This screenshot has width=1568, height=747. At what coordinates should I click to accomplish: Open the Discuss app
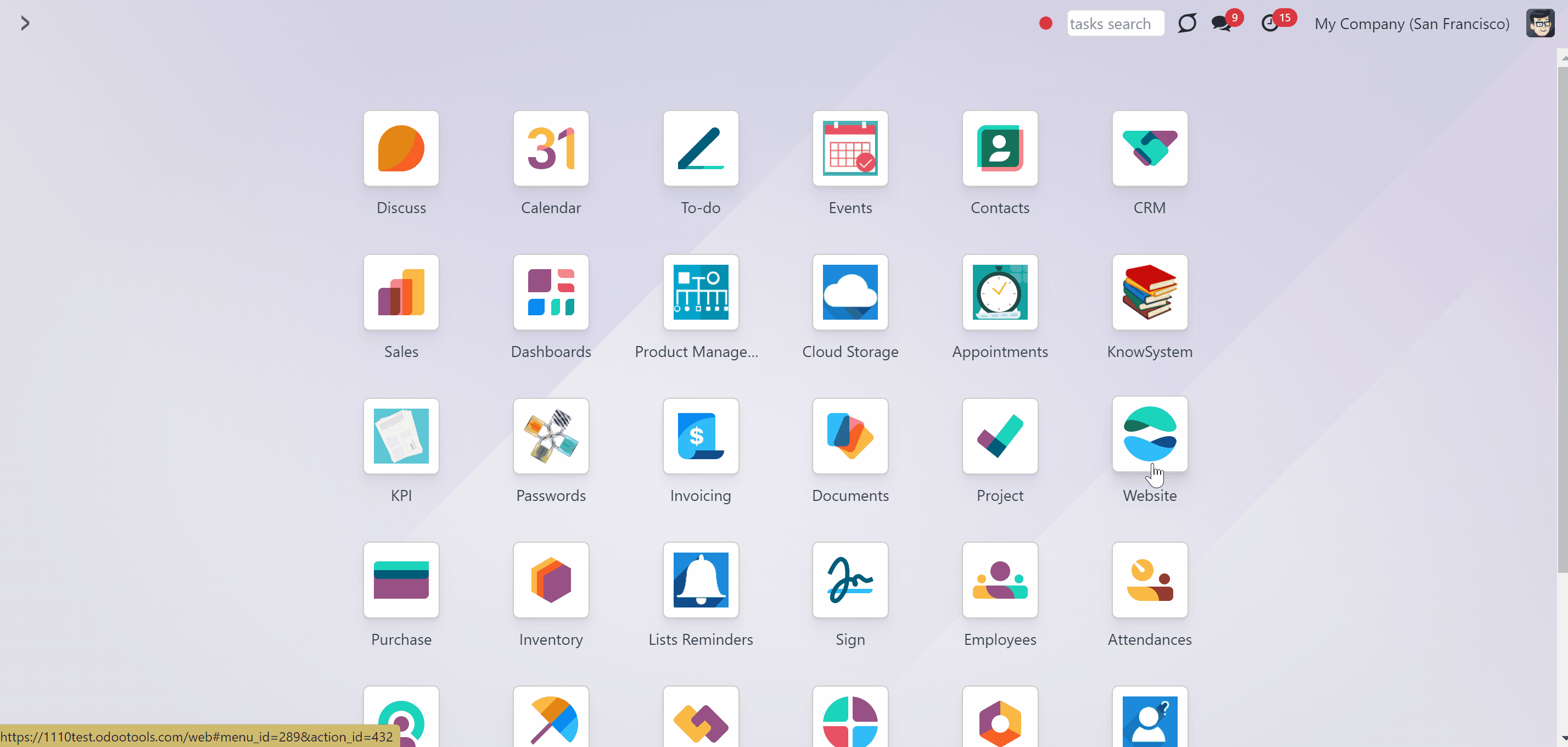coord(401,148)
